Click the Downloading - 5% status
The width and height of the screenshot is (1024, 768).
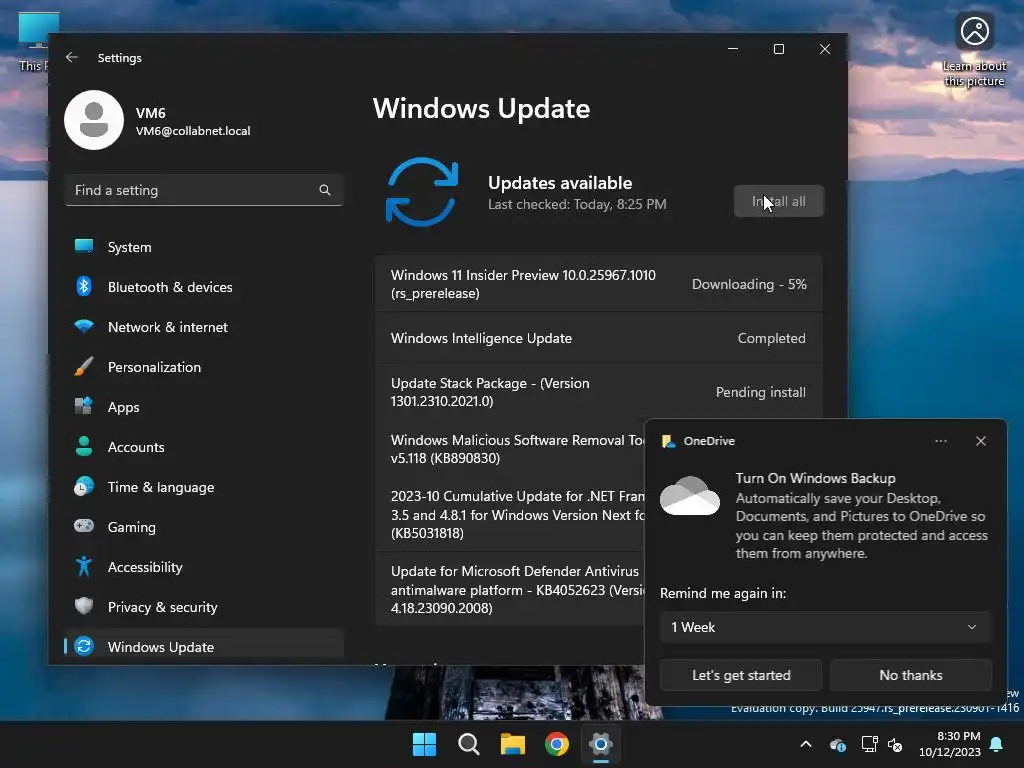[749, 284]
